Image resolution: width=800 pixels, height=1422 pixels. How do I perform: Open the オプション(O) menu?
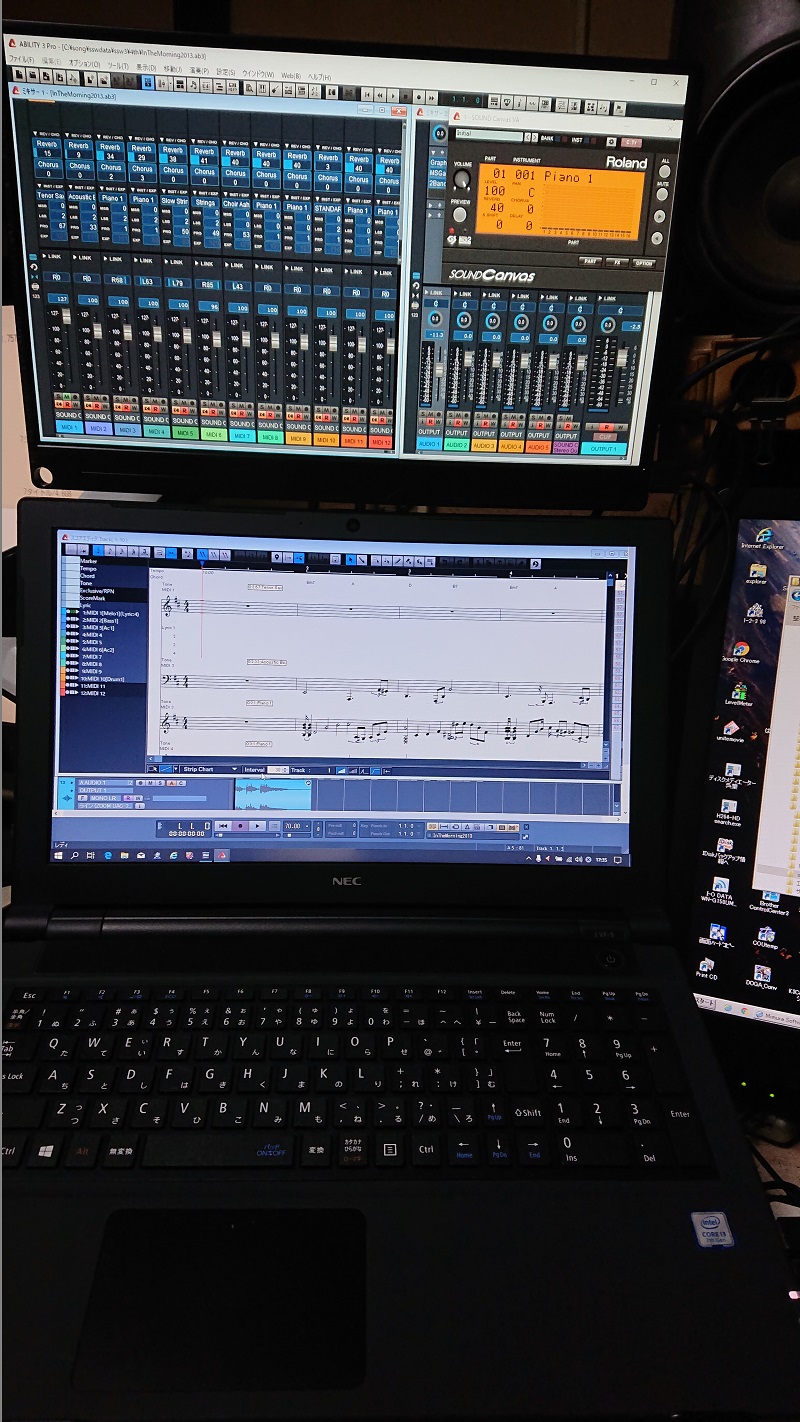84,63
